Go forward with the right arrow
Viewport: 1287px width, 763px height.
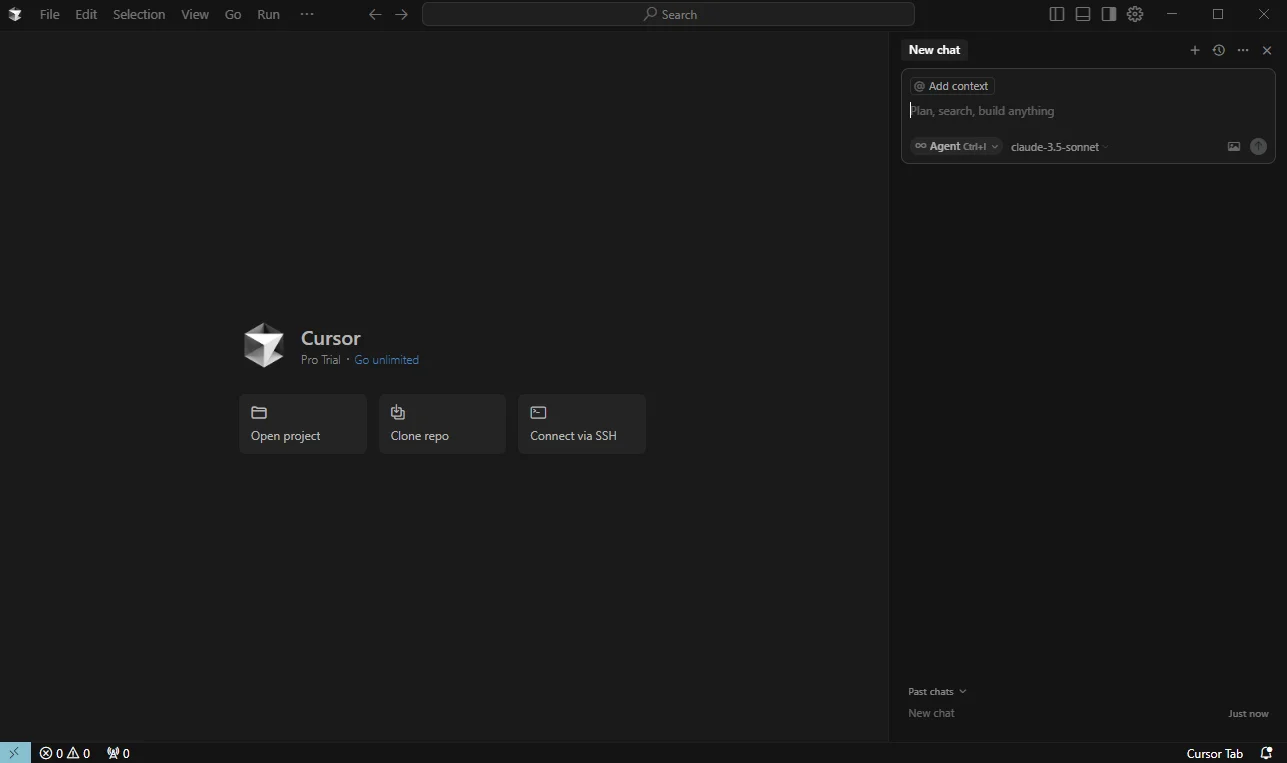point(401,14)
